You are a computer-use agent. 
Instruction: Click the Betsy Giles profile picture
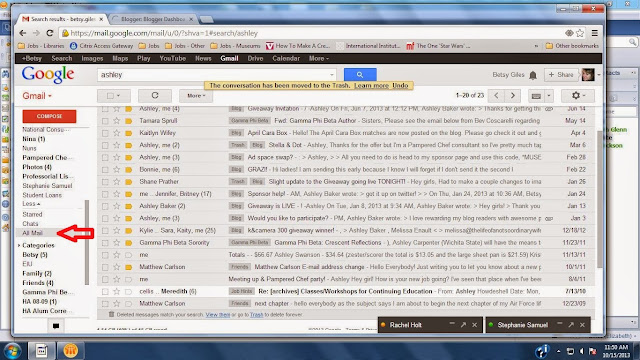point(588,75)
